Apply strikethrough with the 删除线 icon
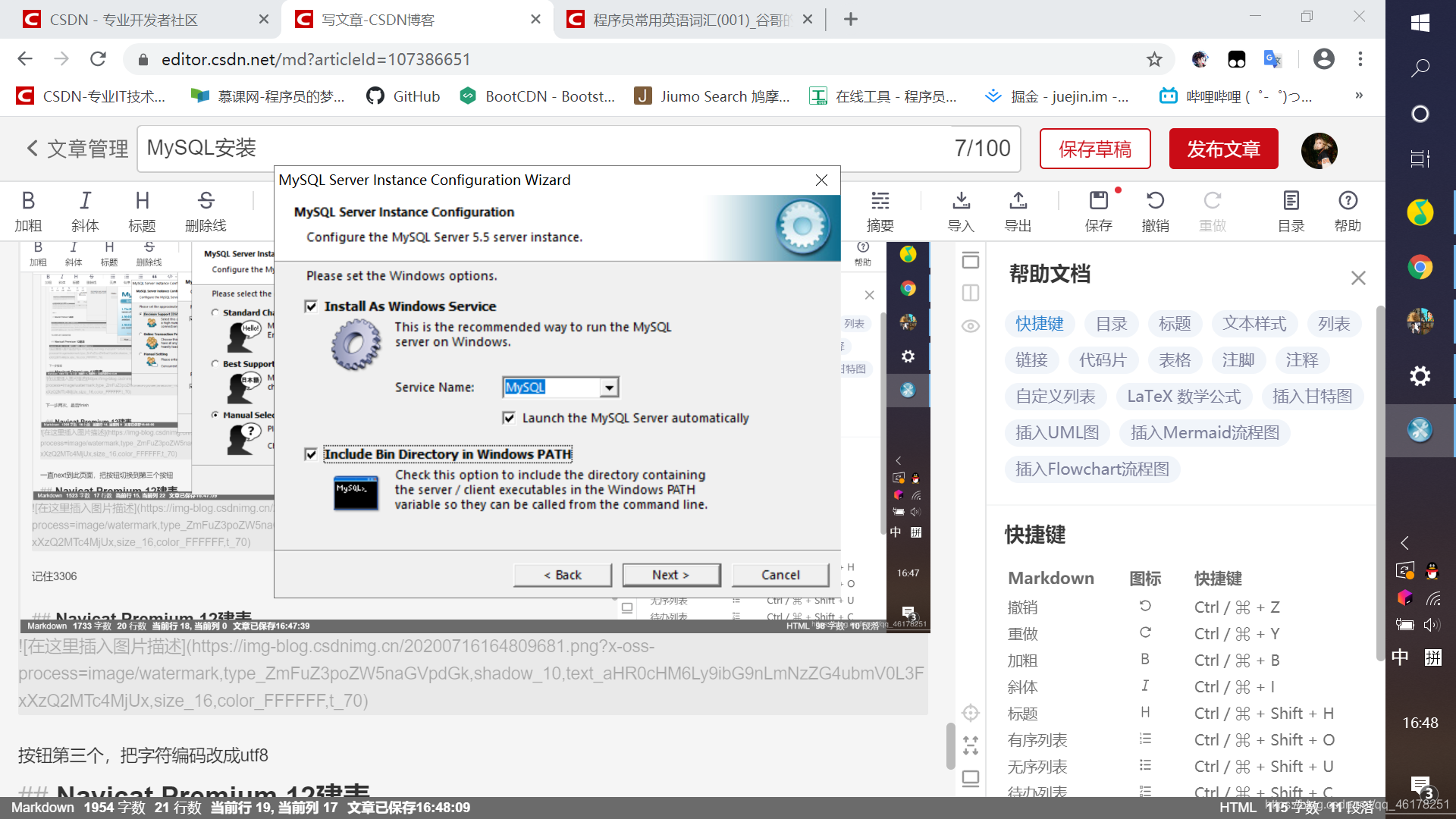 tap(206, 211)
